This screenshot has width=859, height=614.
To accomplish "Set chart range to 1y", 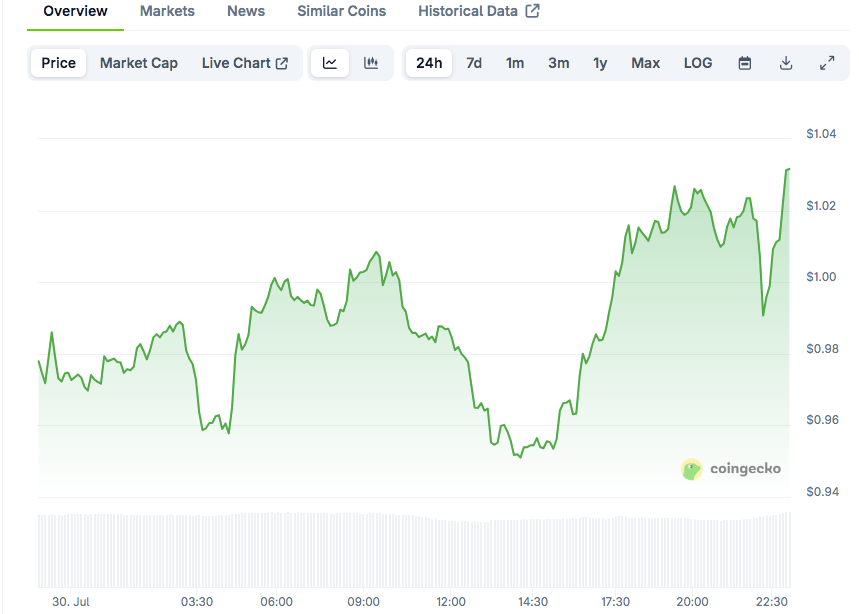I will [600, 63].
